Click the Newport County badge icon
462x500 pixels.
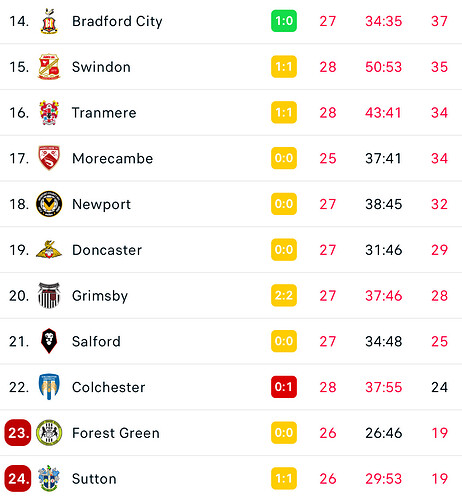coord(49,204)
